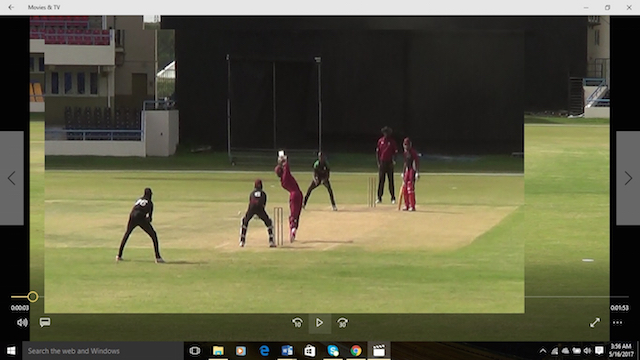Image resolution: width=640 pixels, height=360 pixels.
Task: Minimize the Movies & TV window
Action: click(x=586, y=7)
